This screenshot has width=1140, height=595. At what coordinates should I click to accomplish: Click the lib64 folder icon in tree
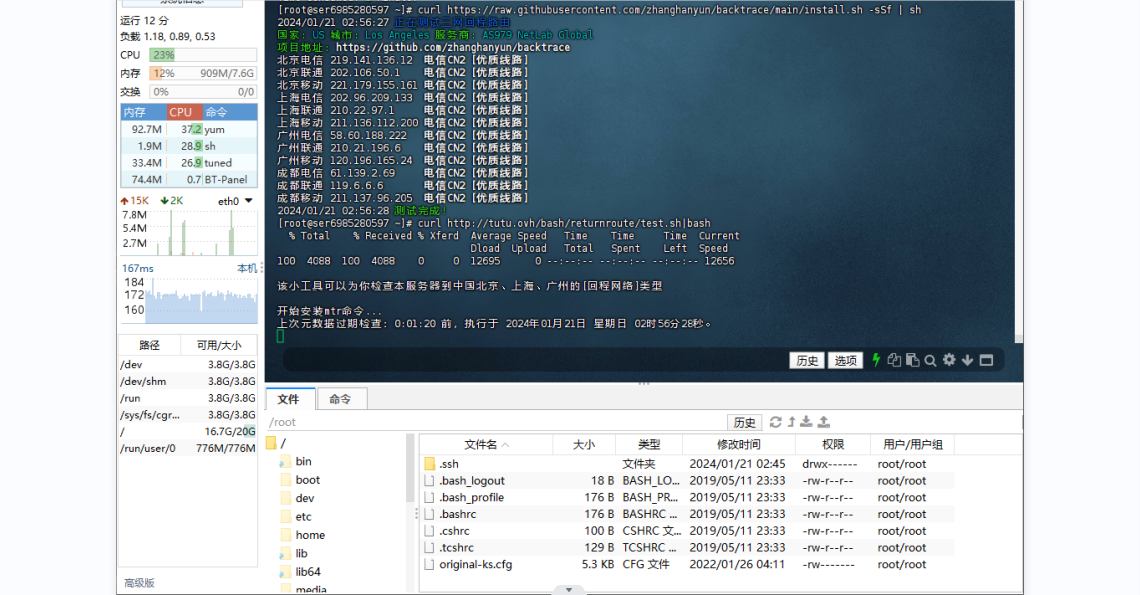pyautogui.click(x=285, y=572)
